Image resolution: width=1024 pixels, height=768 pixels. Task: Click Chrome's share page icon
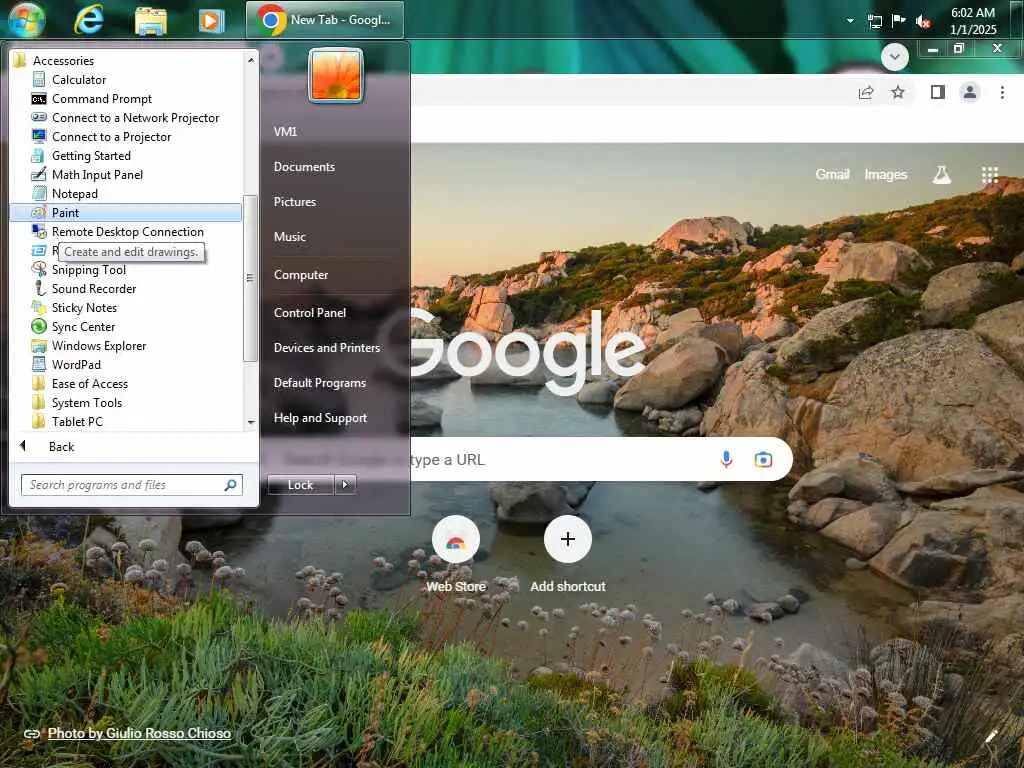(866, 92)
